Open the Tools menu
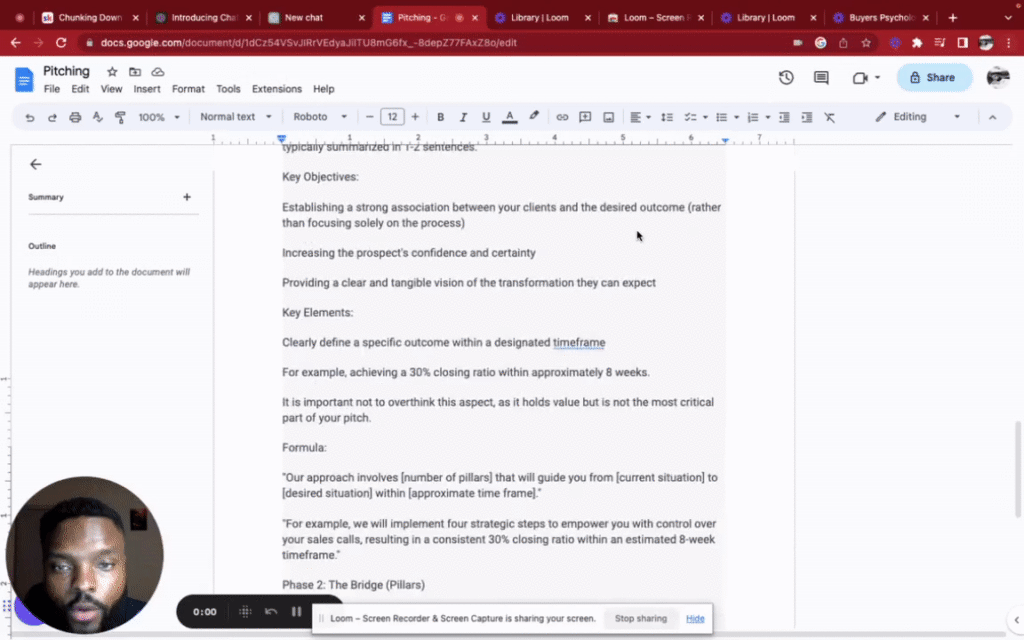The height and width of the screenshot is (640, 1024). click(x=228, y=89)
